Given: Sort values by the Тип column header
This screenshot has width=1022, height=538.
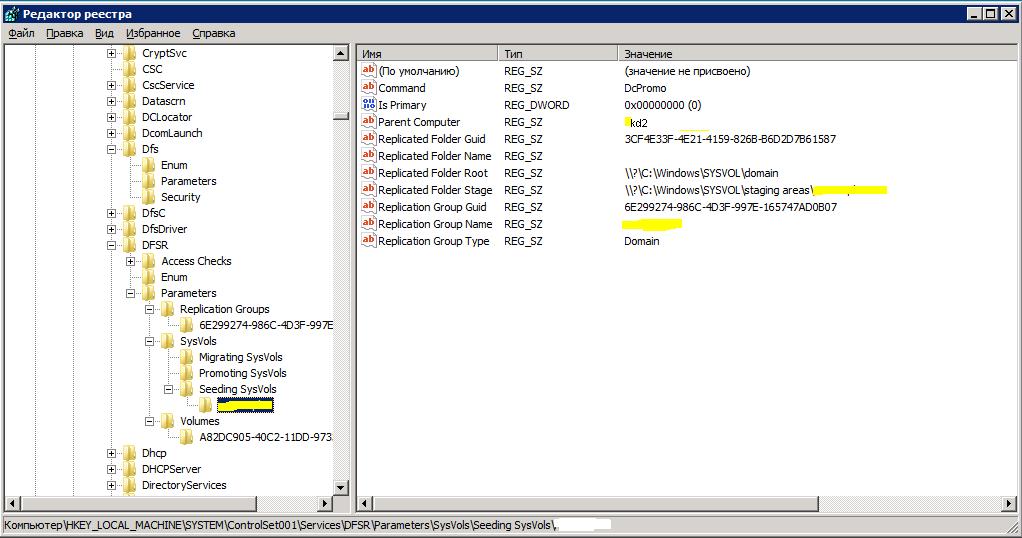Looking at the screenshot, I should [x=559, y=53].
